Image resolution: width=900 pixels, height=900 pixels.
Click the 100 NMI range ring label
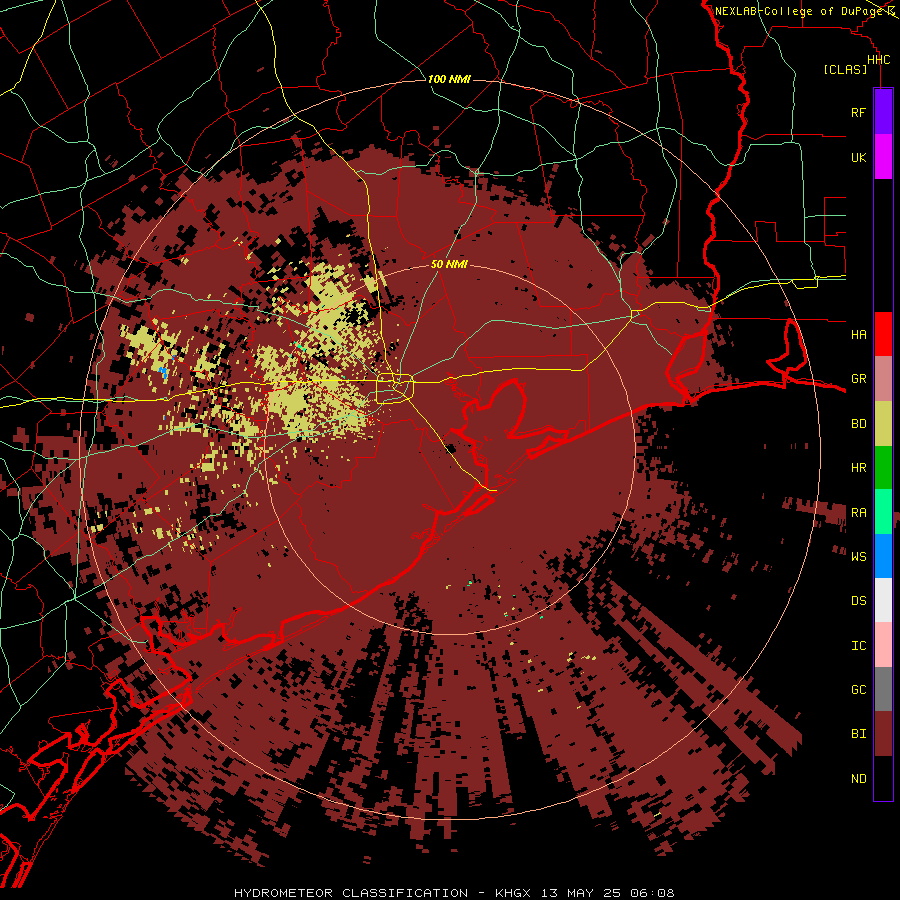click(x=449, y=79)
